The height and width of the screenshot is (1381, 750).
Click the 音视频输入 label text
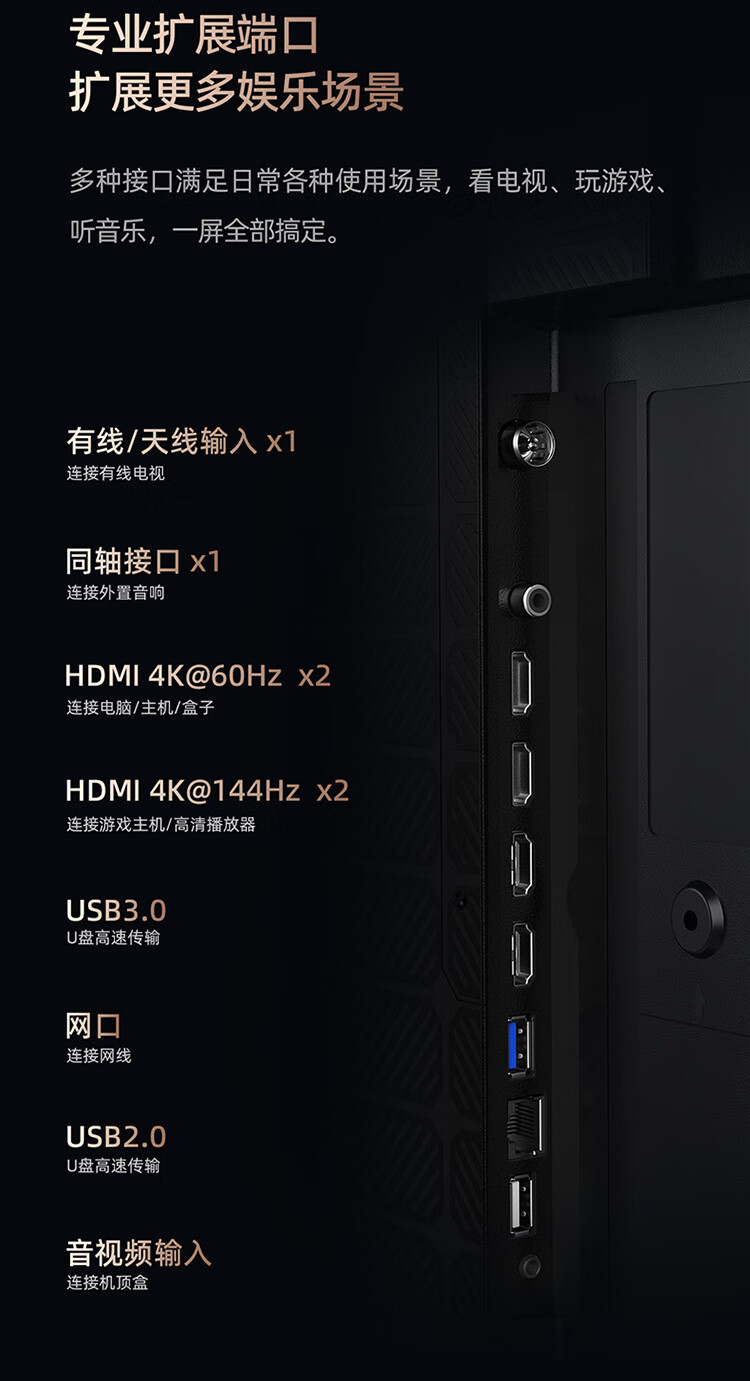pos(139,1253)
